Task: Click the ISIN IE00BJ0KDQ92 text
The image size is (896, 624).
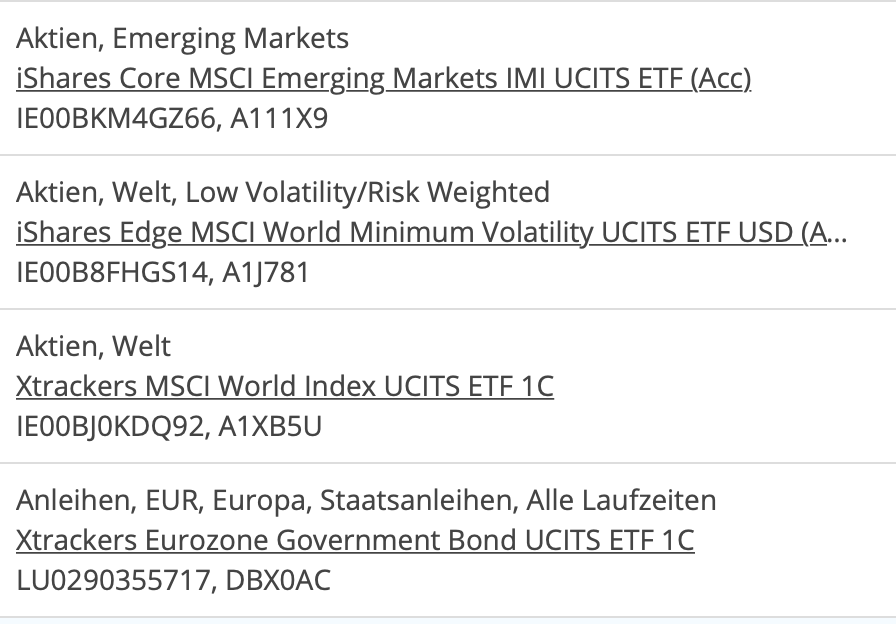Action: tap(112, 426)
